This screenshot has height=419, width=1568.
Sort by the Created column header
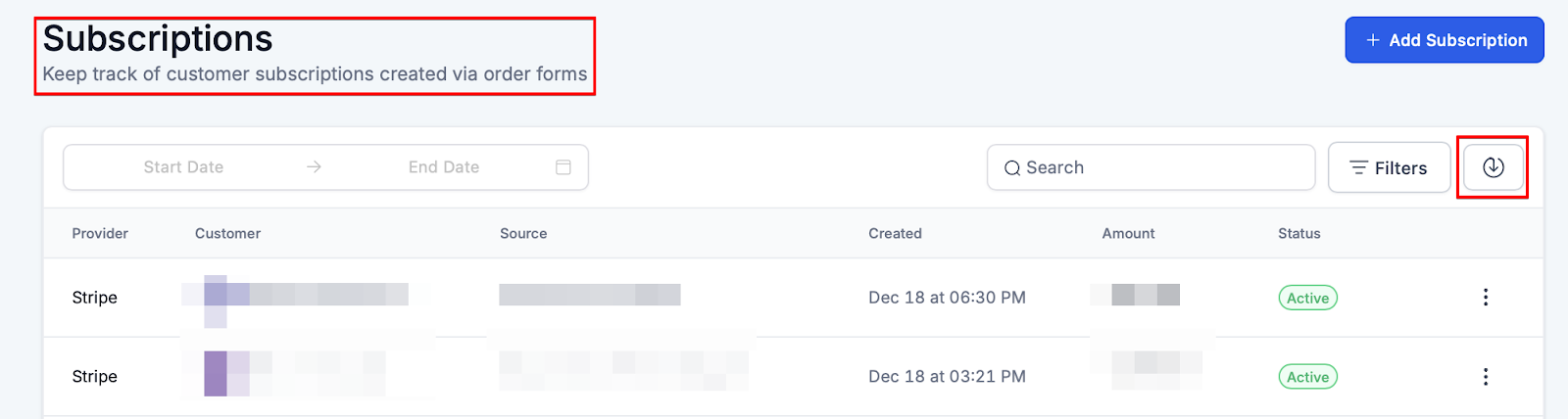[895, 233]
